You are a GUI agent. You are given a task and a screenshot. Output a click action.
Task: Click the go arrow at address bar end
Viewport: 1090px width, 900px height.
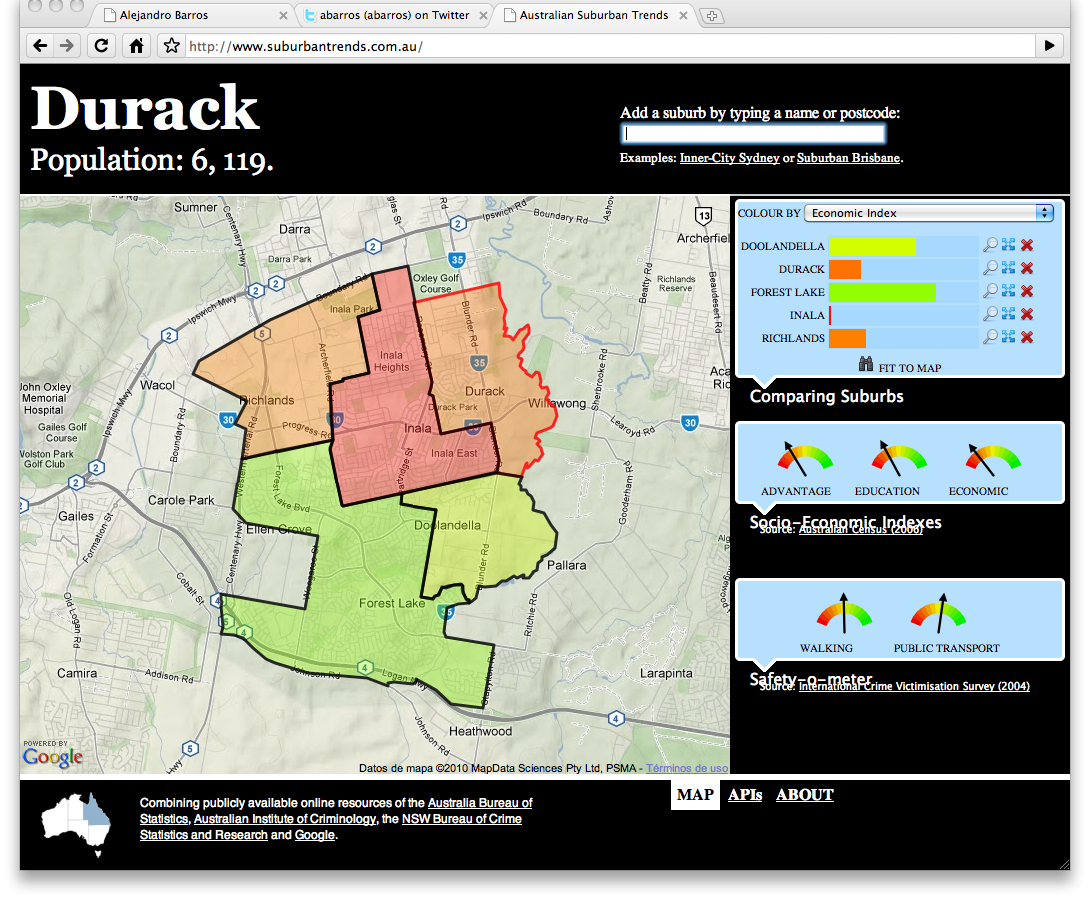pyautogui.click(x=1049, y=46)
